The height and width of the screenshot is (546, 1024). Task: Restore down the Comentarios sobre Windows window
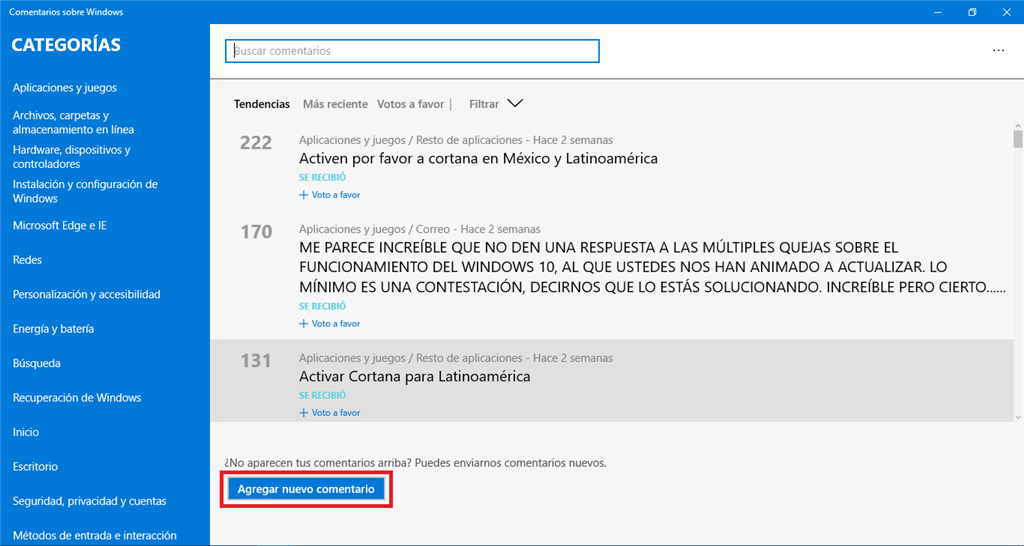(972, 12)
